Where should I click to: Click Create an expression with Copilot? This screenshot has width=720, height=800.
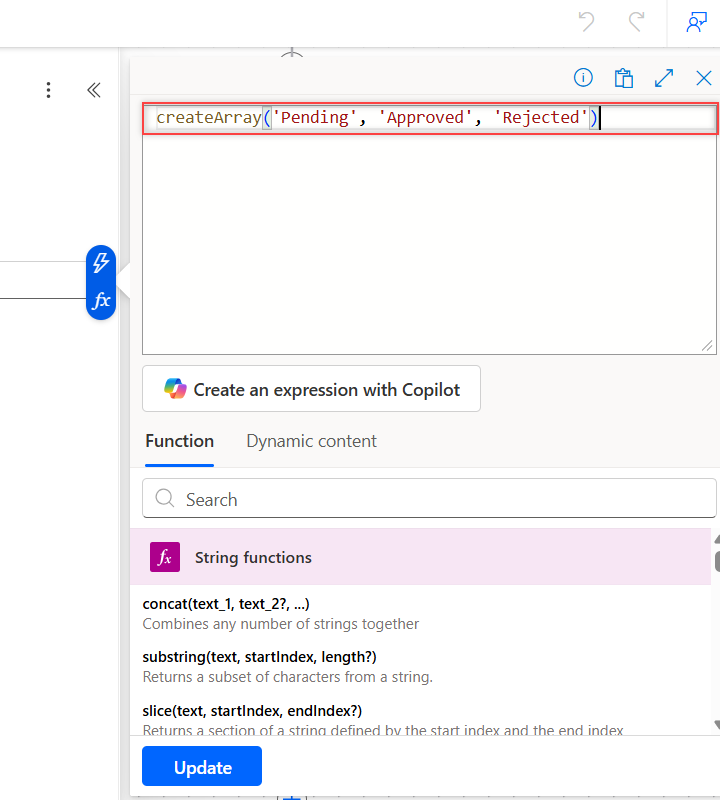tap(311, 389)
